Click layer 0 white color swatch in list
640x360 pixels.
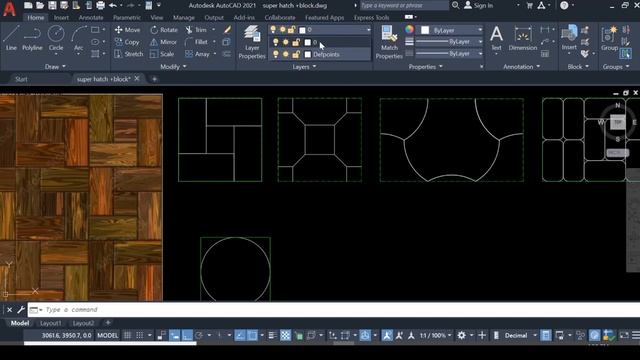click(308, 42)
